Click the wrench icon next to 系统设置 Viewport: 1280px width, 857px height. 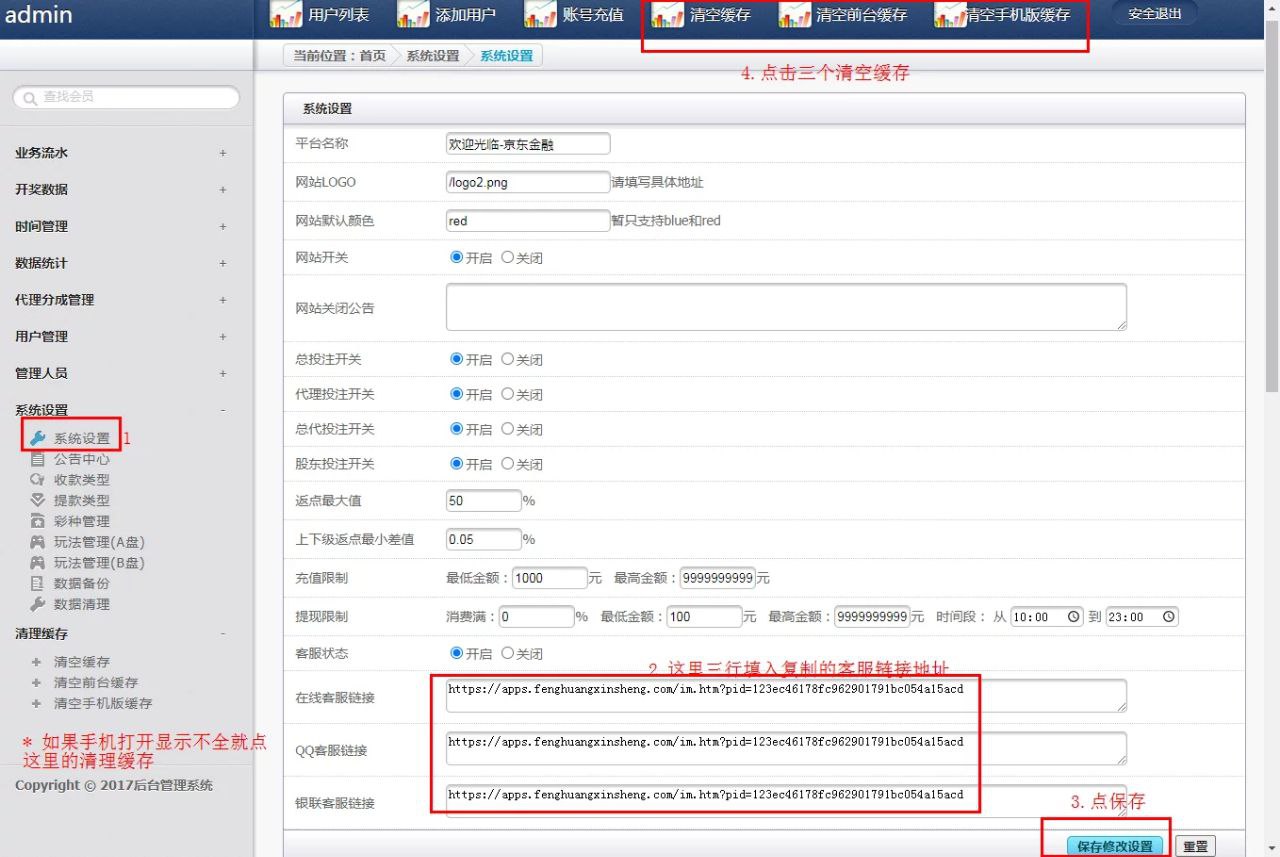click(38, 438)
